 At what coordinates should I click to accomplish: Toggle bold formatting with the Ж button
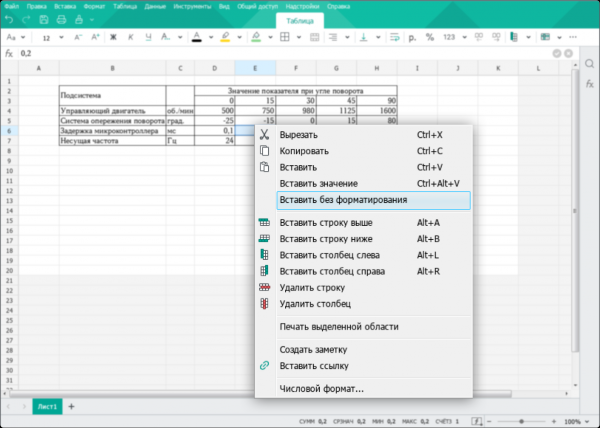[114, 37]
